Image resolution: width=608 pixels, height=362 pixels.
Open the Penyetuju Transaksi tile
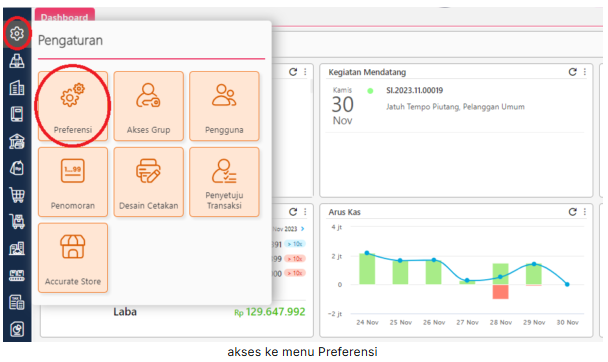(224, 182)
